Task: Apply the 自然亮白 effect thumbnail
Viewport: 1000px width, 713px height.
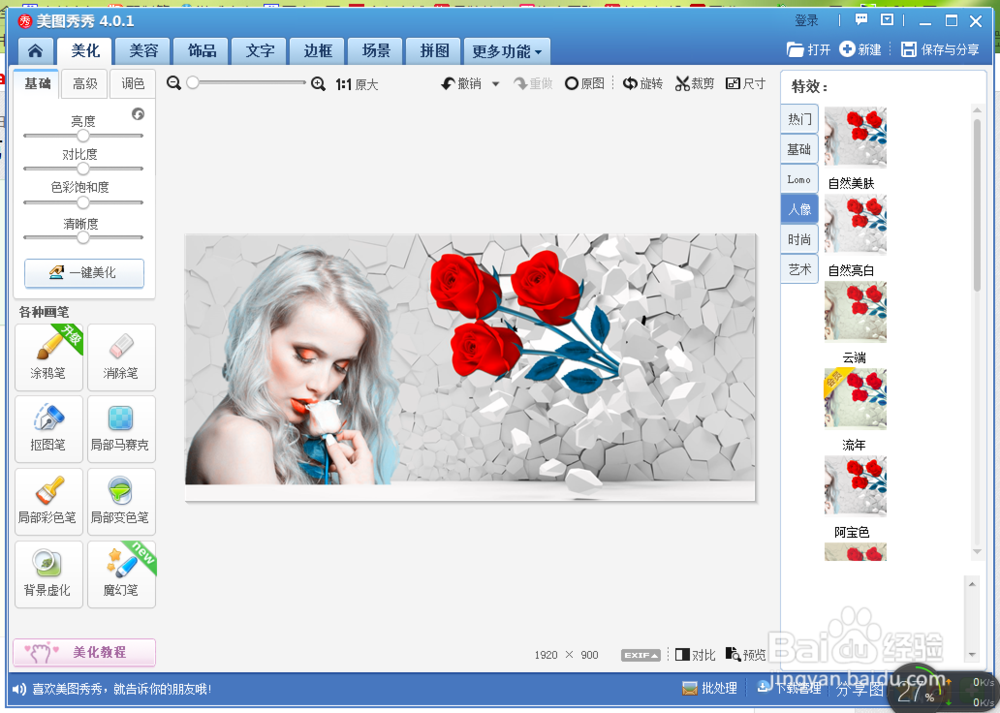Action: 855,224
